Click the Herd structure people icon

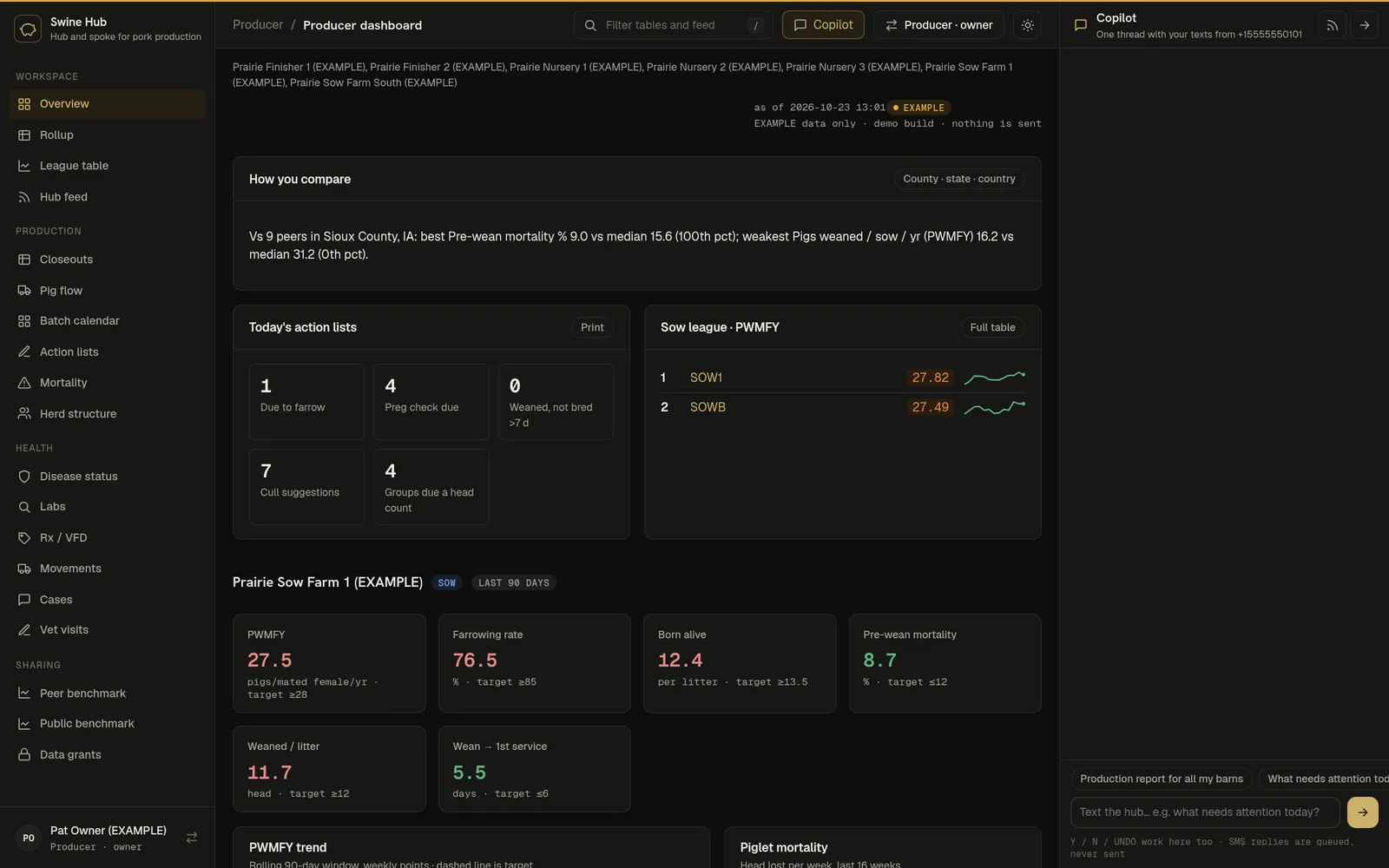[24, 414]
